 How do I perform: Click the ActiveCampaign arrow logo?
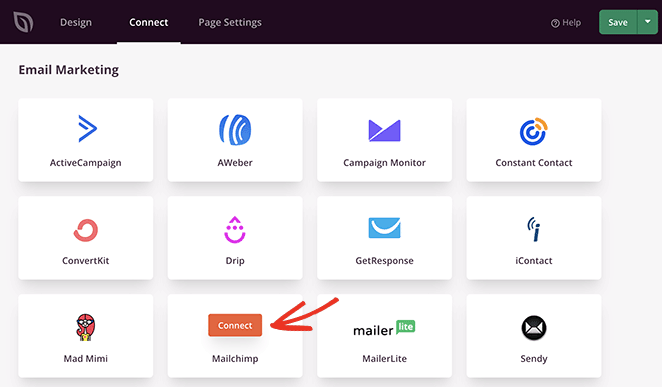pyautogui.click(x=87, y=128)
